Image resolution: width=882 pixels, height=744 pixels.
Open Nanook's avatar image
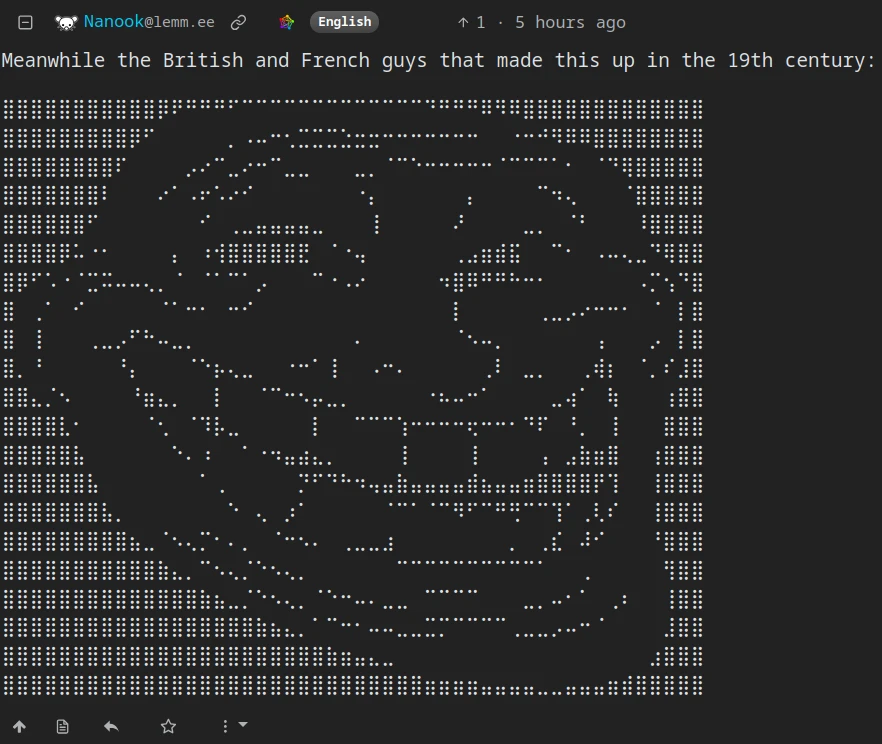[x=66, y=22]
